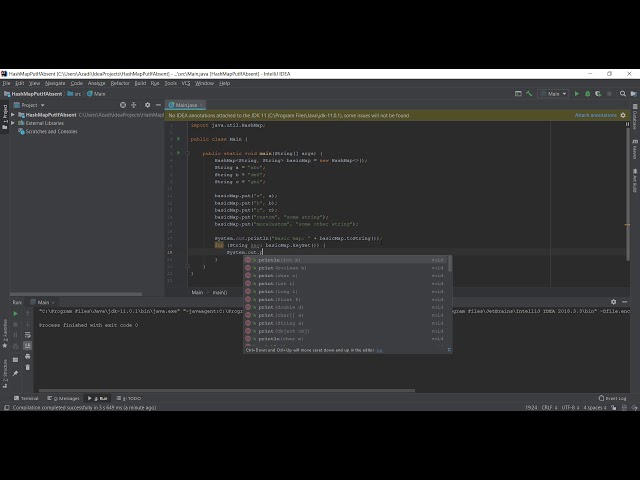
Task: Open the Project view selector dropdown
Action: click(x=29, y=105)
